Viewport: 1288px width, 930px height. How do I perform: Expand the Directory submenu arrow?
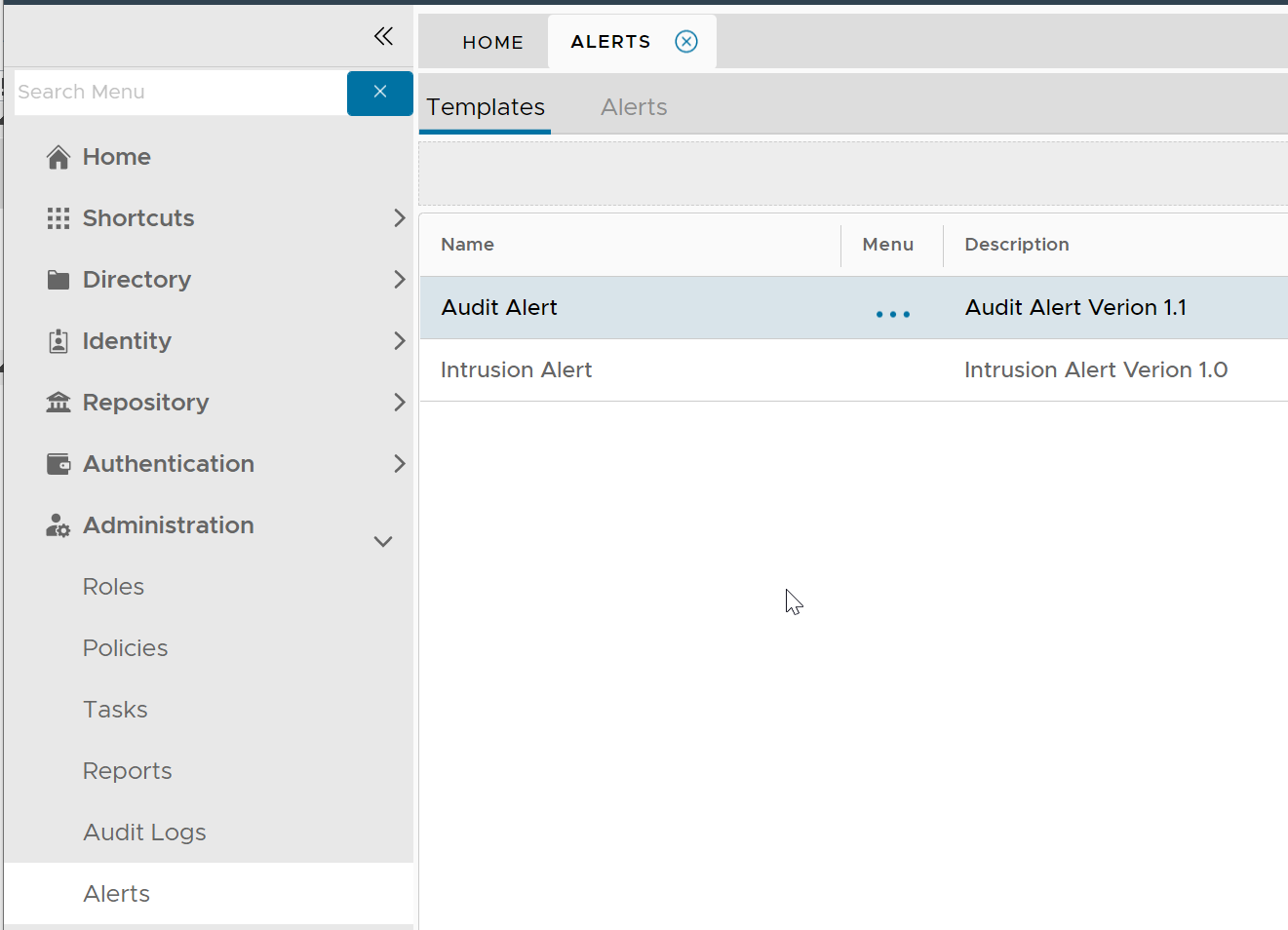[399, 280]
